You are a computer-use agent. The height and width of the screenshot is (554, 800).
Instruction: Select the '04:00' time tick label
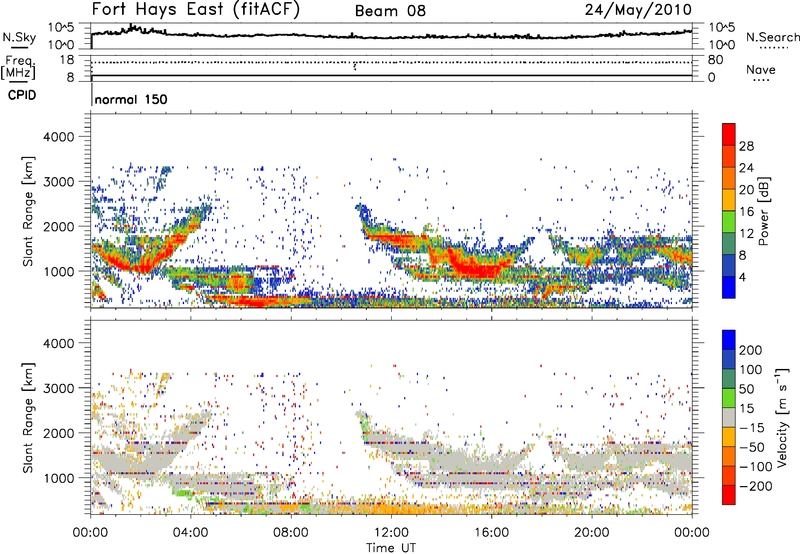pos(190,533)
